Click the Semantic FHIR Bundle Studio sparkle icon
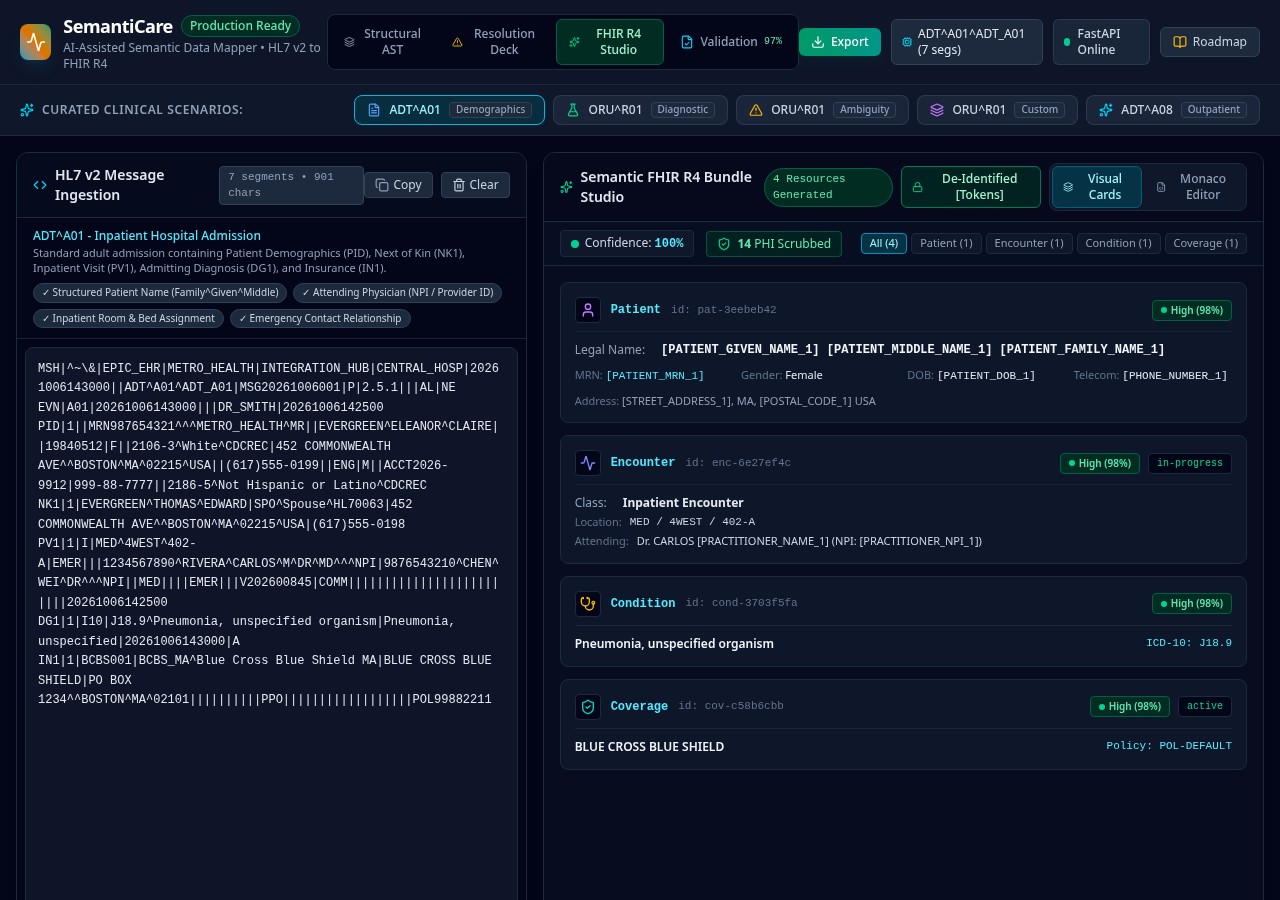Viewport: 1280px width, 900px height. 567,187
